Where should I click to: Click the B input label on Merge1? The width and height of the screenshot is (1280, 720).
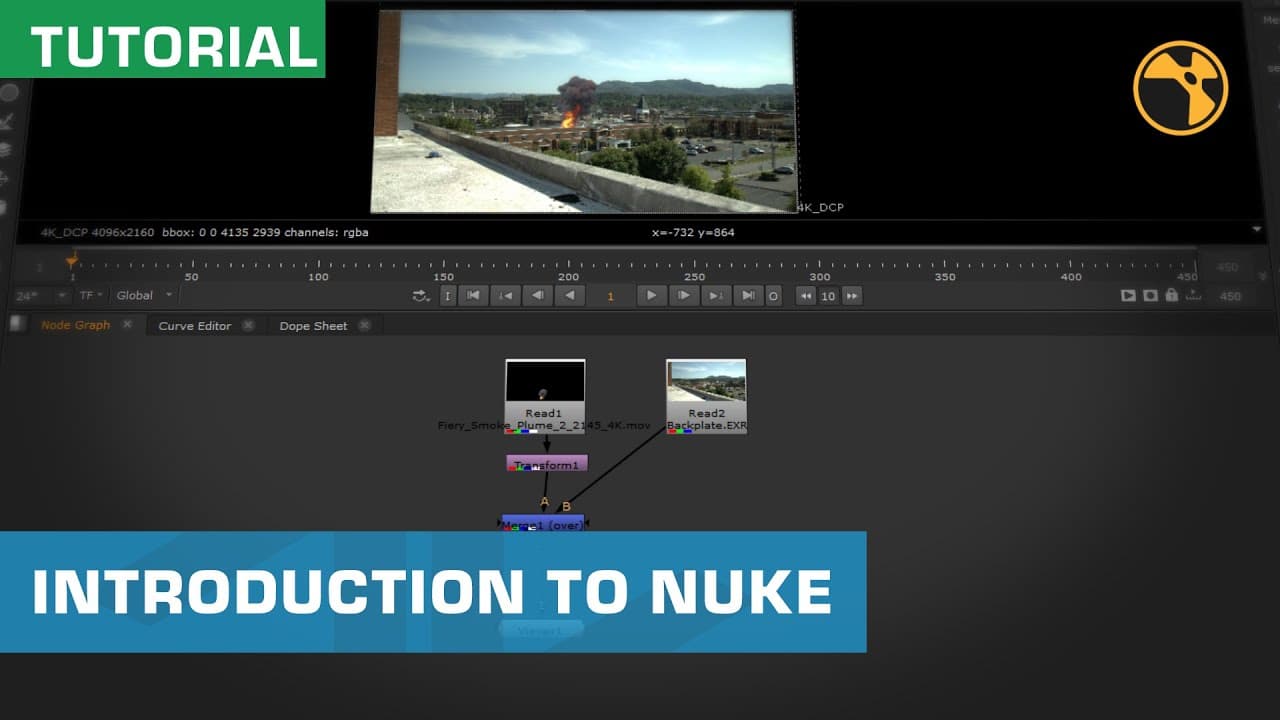(x=566, y=507)
